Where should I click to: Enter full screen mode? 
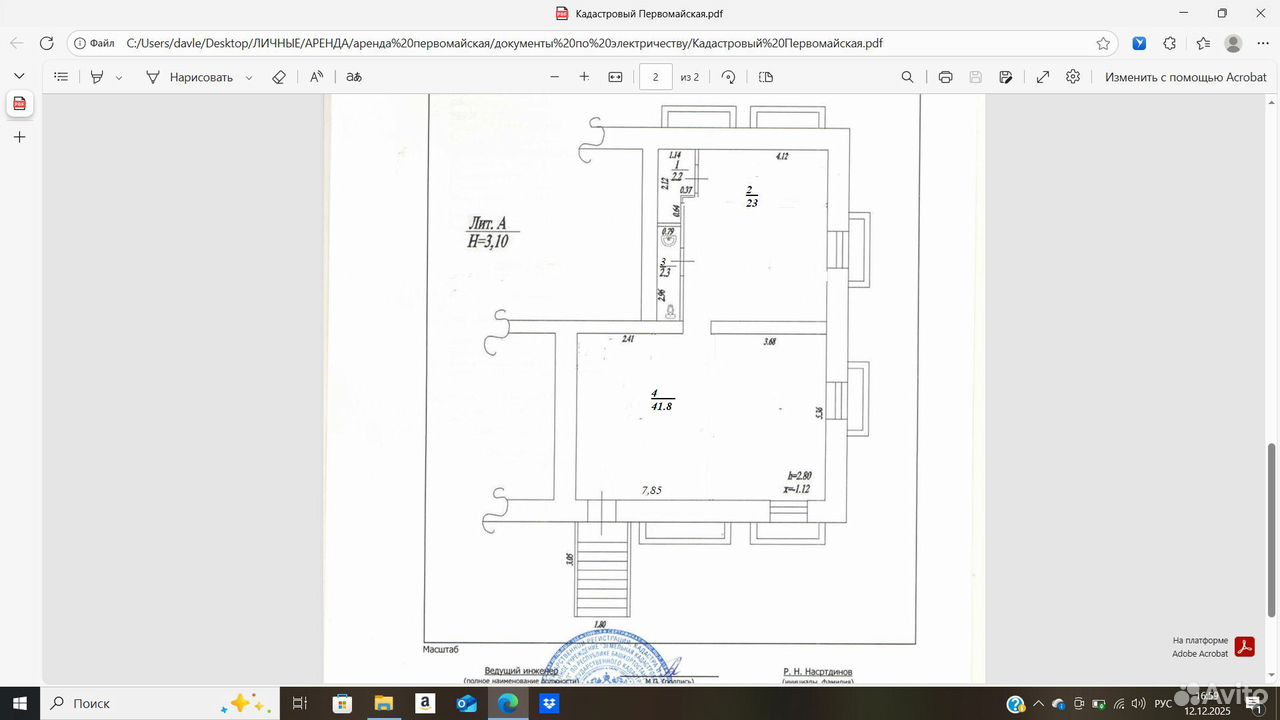coord(1043,77)
